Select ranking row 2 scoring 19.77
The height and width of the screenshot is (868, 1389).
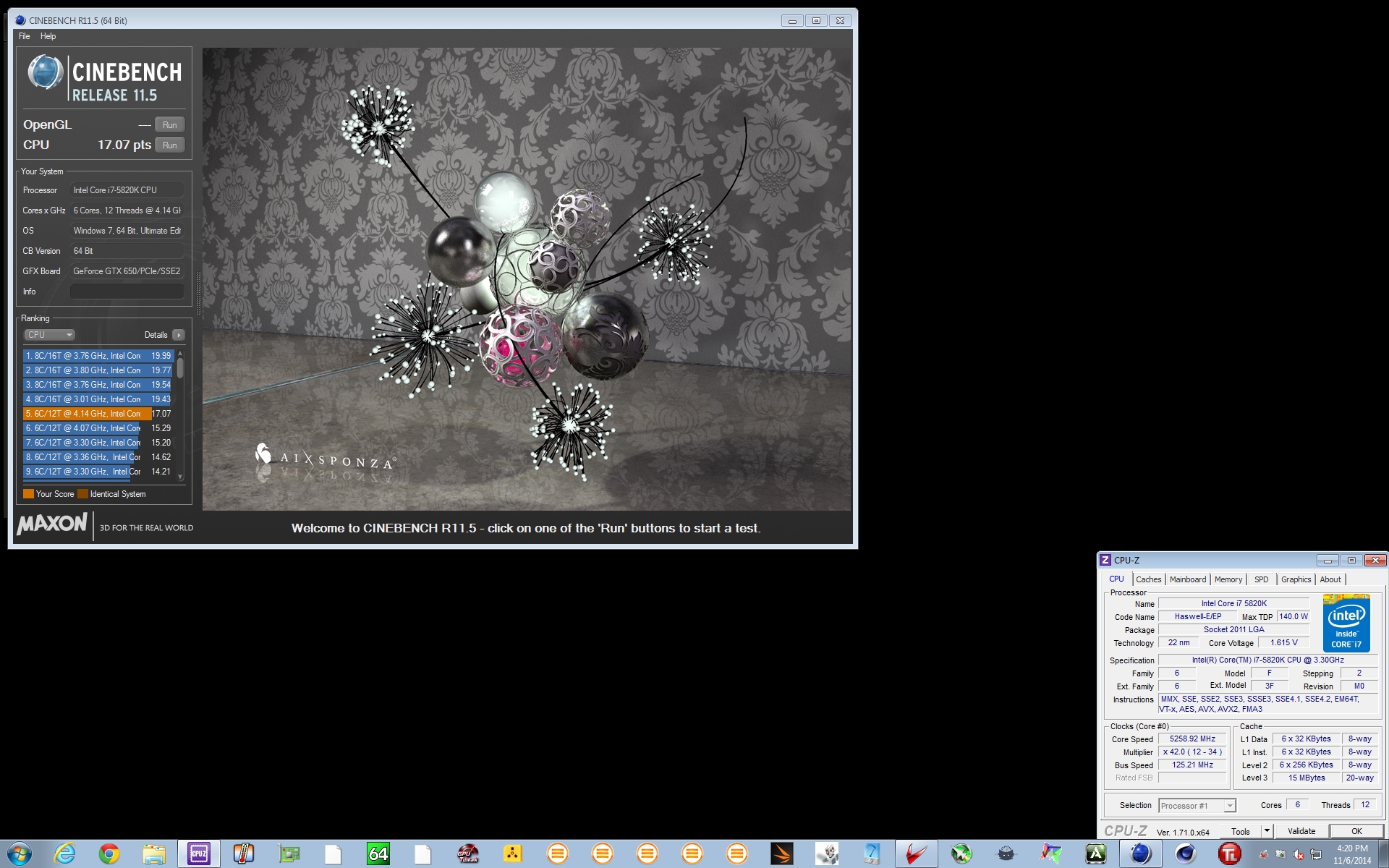(98, 370)
